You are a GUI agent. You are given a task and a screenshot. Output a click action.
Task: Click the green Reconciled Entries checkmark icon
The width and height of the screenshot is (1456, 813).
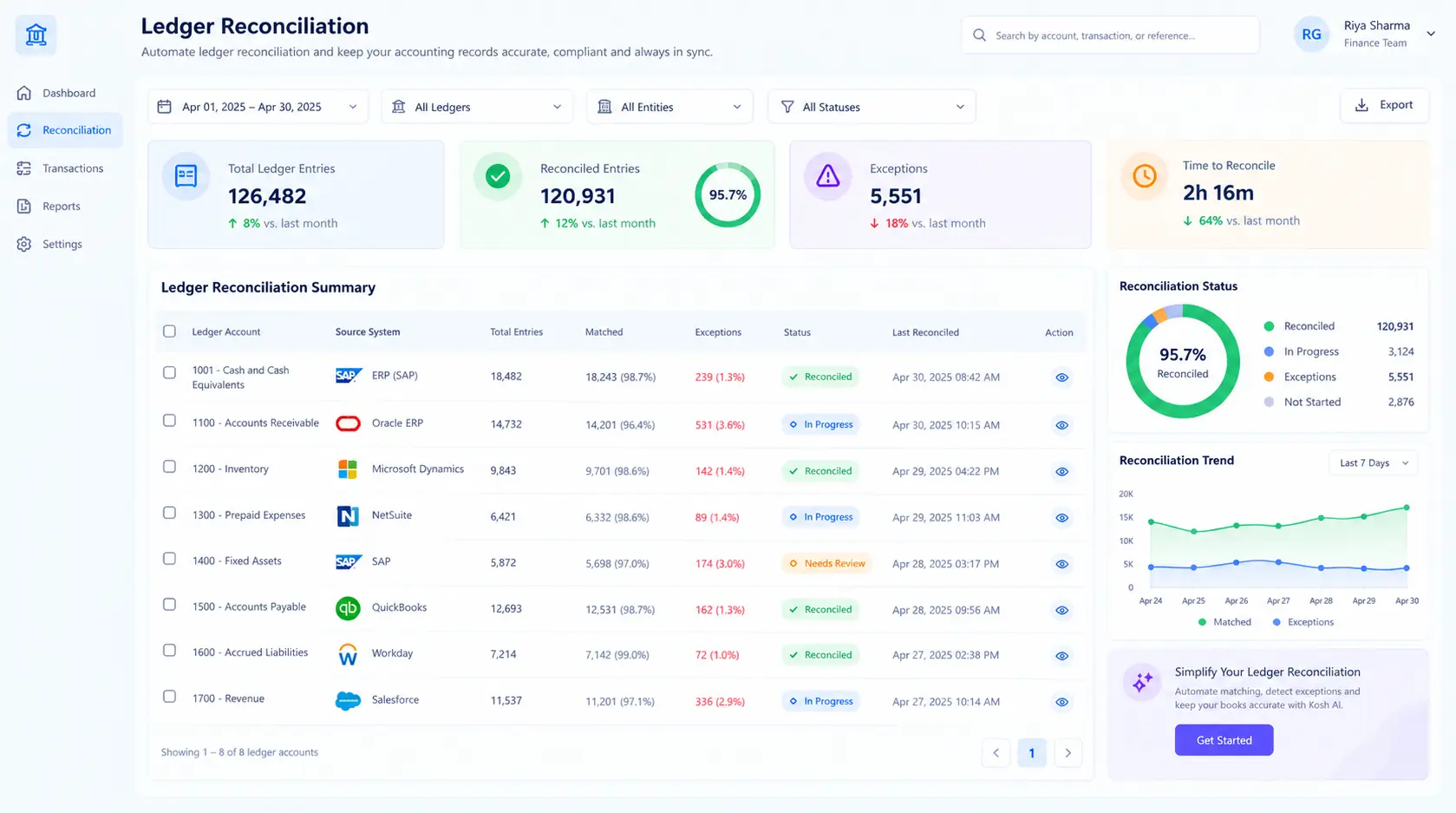[498, 176]
